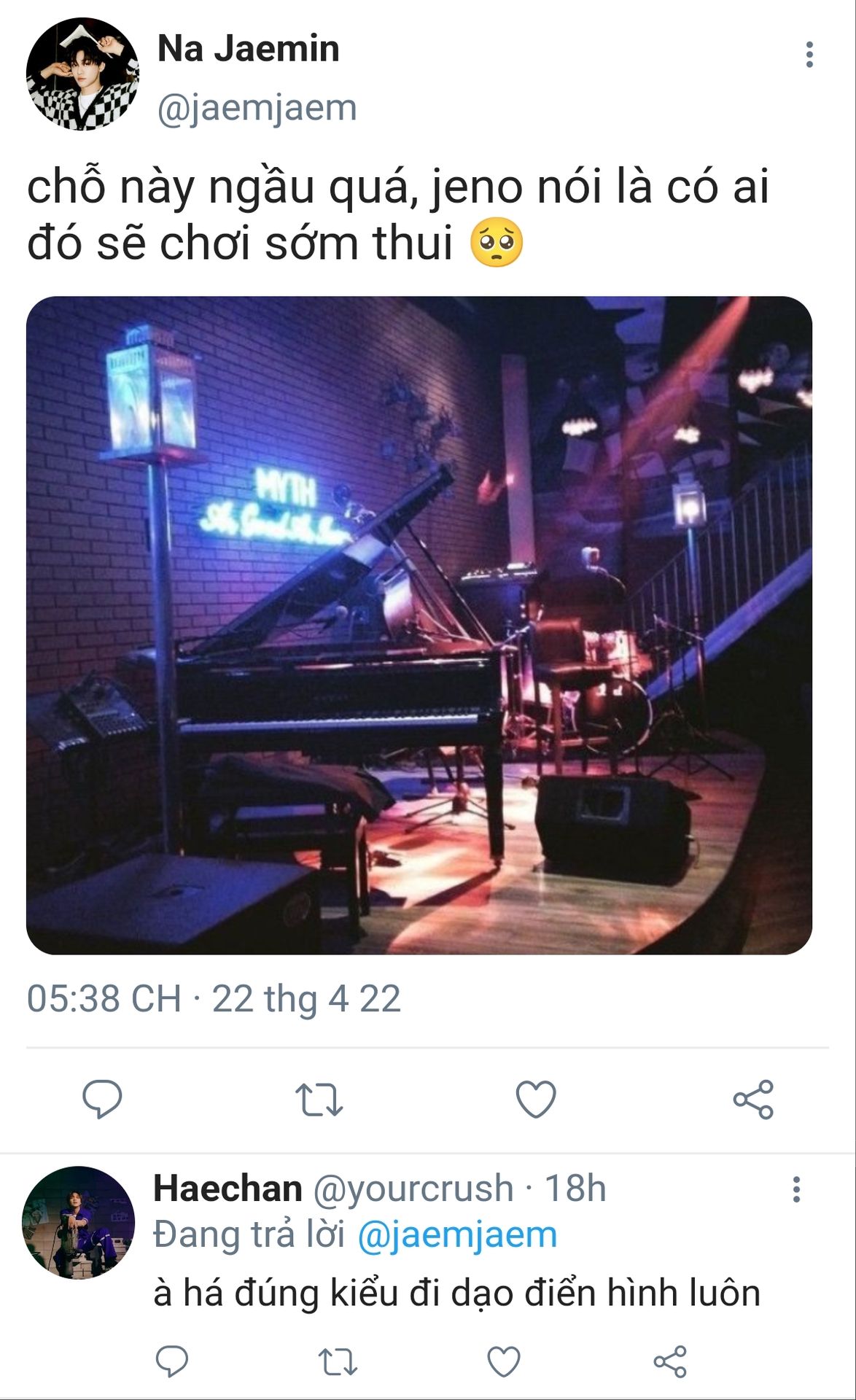Screen dimensions: 856x1400
Task: Share Haechan's reply
Action: 670,1361
